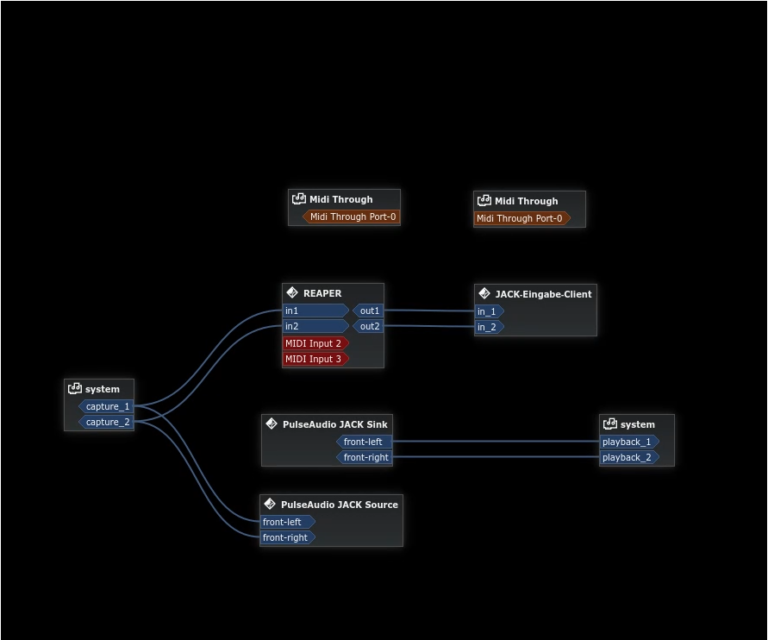Click the JACK-Eingabe-Client title
This screenshot has width=768, height=640.
[x=543, y=294]
